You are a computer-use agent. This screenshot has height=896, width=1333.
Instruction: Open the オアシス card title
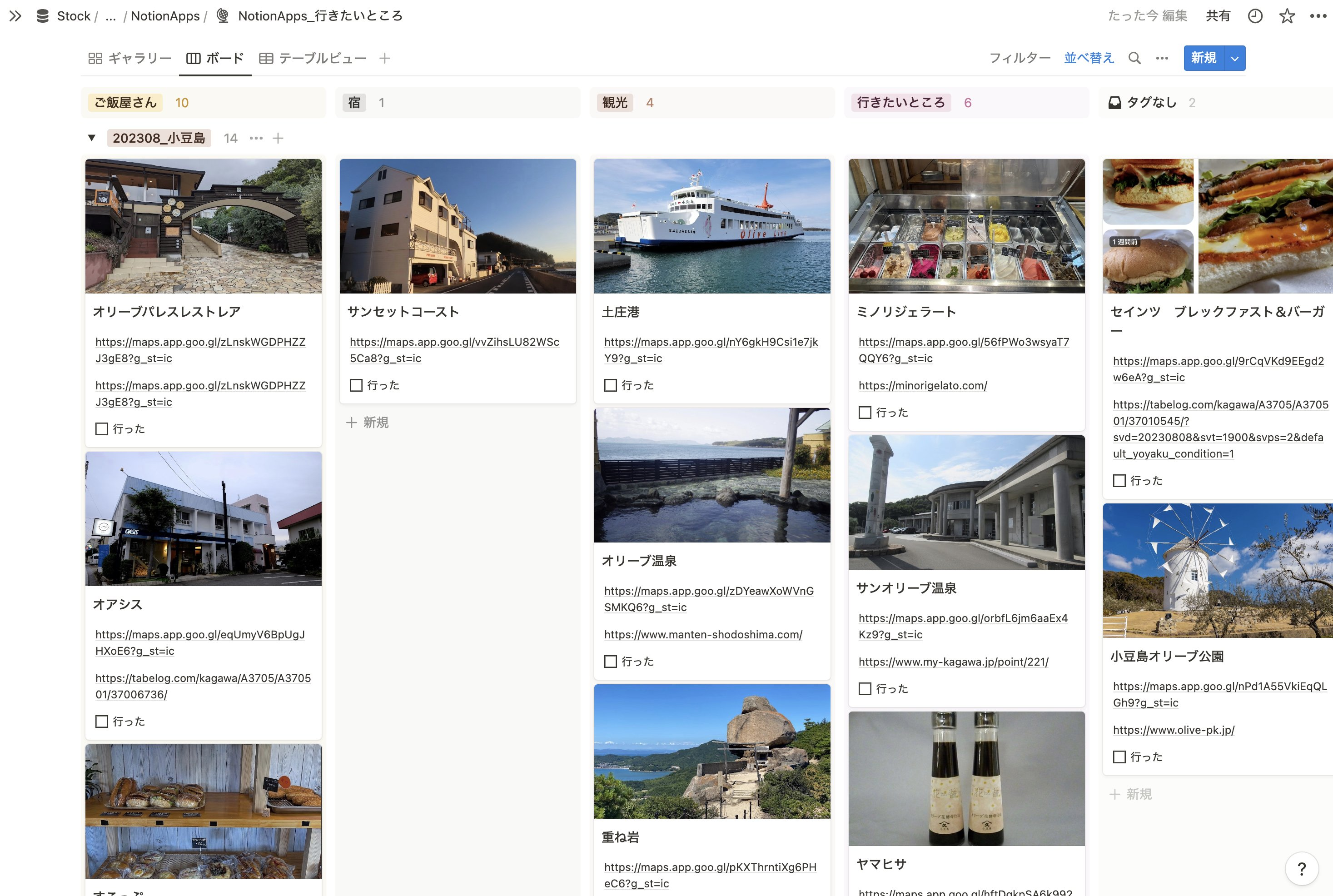(117, 605)
